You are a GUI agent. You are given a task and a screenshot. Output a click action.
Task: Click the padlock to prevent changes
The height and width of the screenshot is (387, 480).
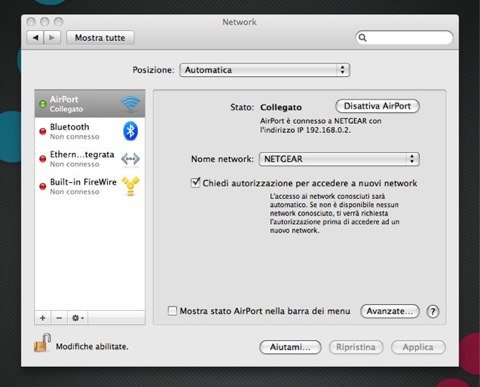(x=42, y=343)
